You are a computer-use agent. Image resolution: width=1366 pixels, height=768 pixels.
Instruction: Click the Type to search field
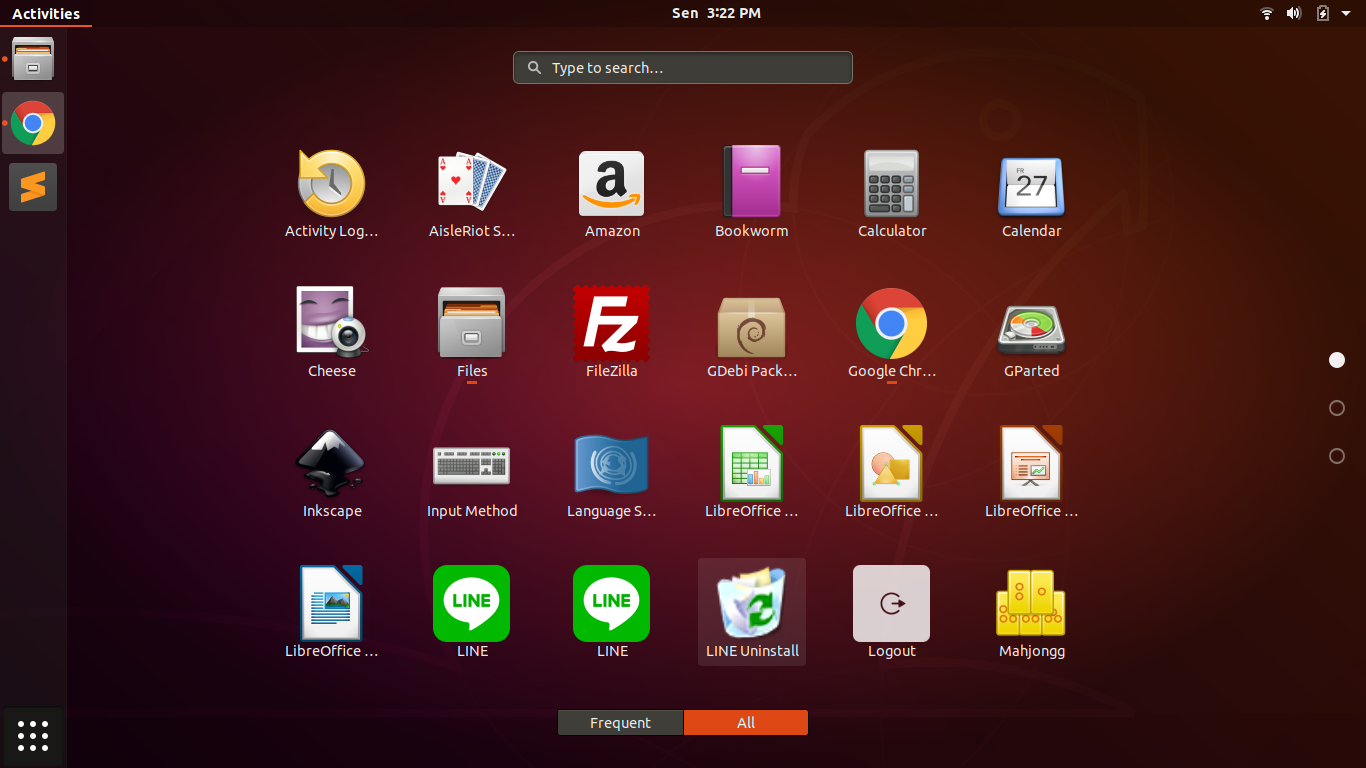[683, 68]
